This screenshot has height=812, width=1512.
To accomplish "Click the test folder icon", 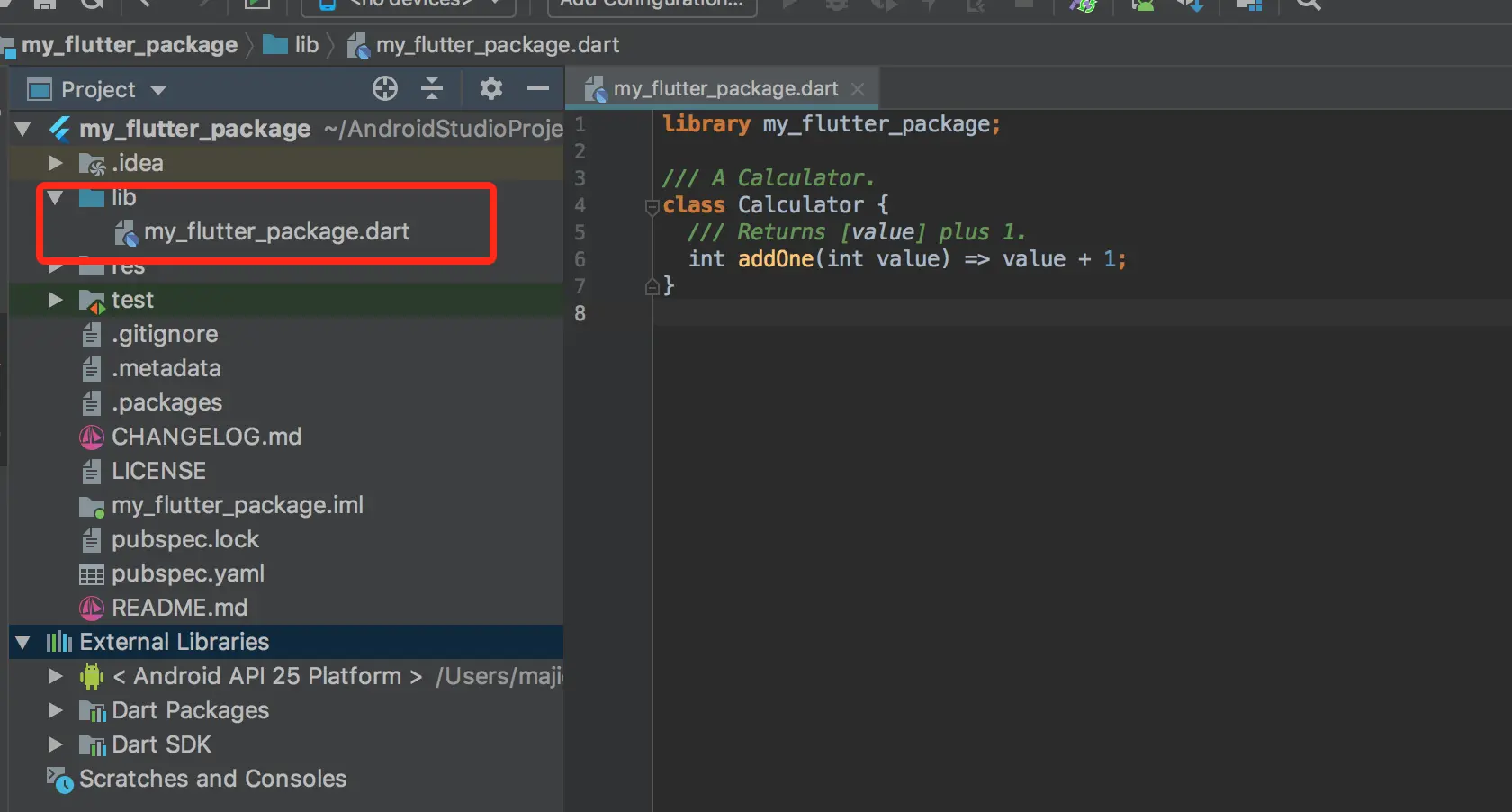I will [92, 301].
